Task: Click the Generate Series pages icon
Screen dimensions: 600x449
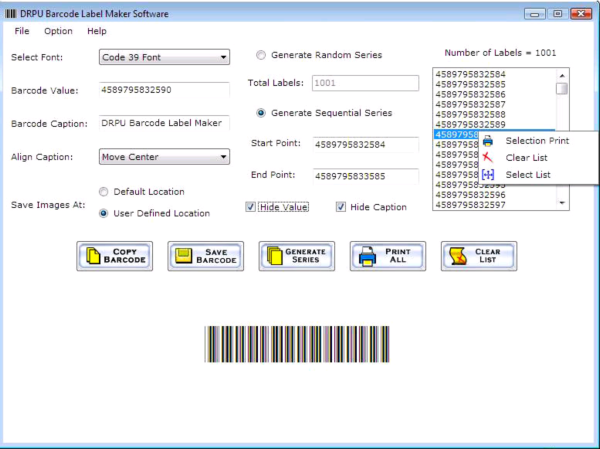Action: pyautogui.click(x=275, y=256)
